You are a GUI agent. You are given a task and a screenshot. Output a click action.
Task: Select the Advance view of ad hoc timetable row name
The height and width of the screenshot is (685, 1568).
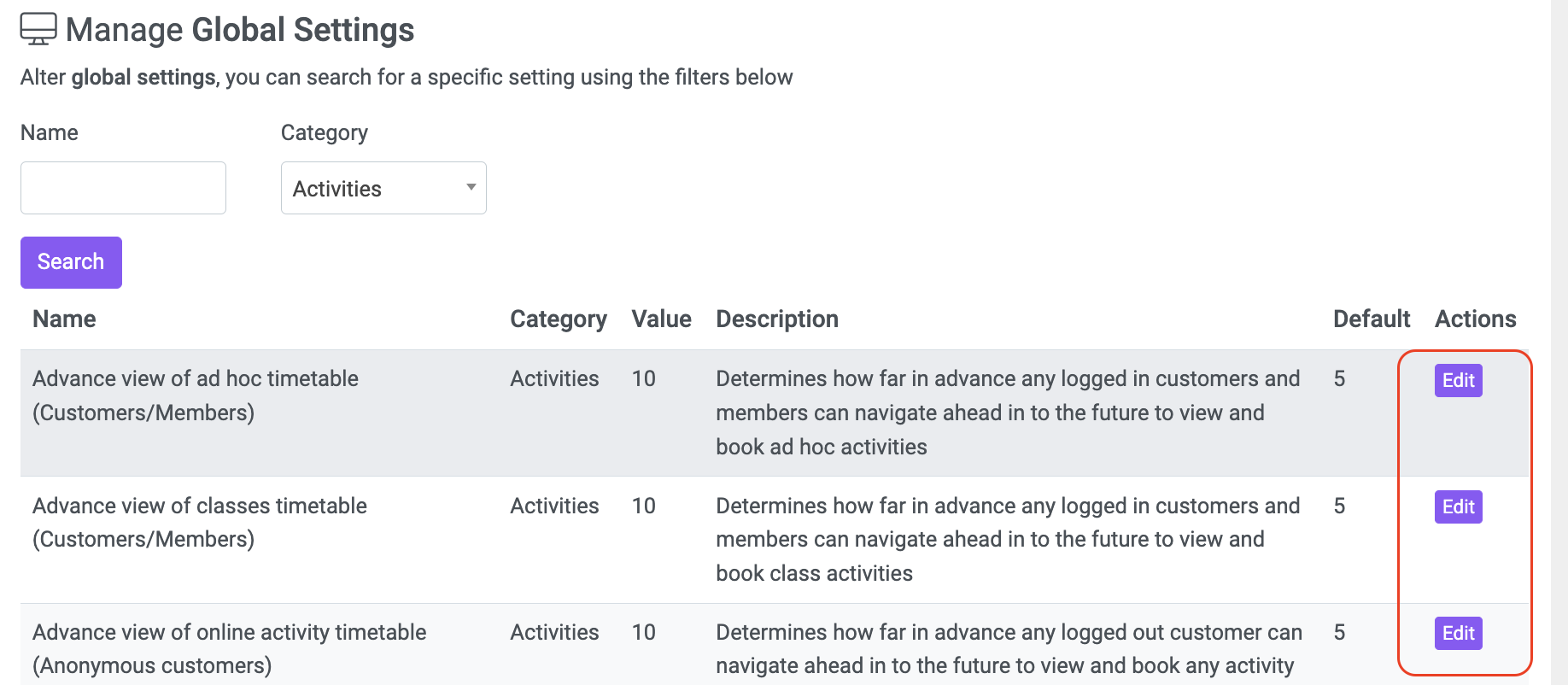click(x=196, y=395)
